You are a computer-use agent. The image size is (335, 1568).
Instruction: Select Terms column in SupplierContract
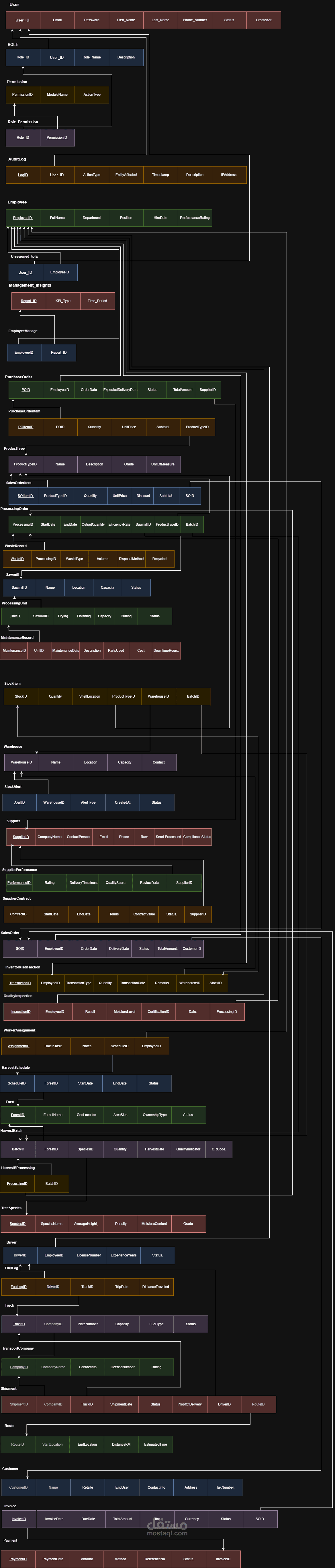[114, 914]
